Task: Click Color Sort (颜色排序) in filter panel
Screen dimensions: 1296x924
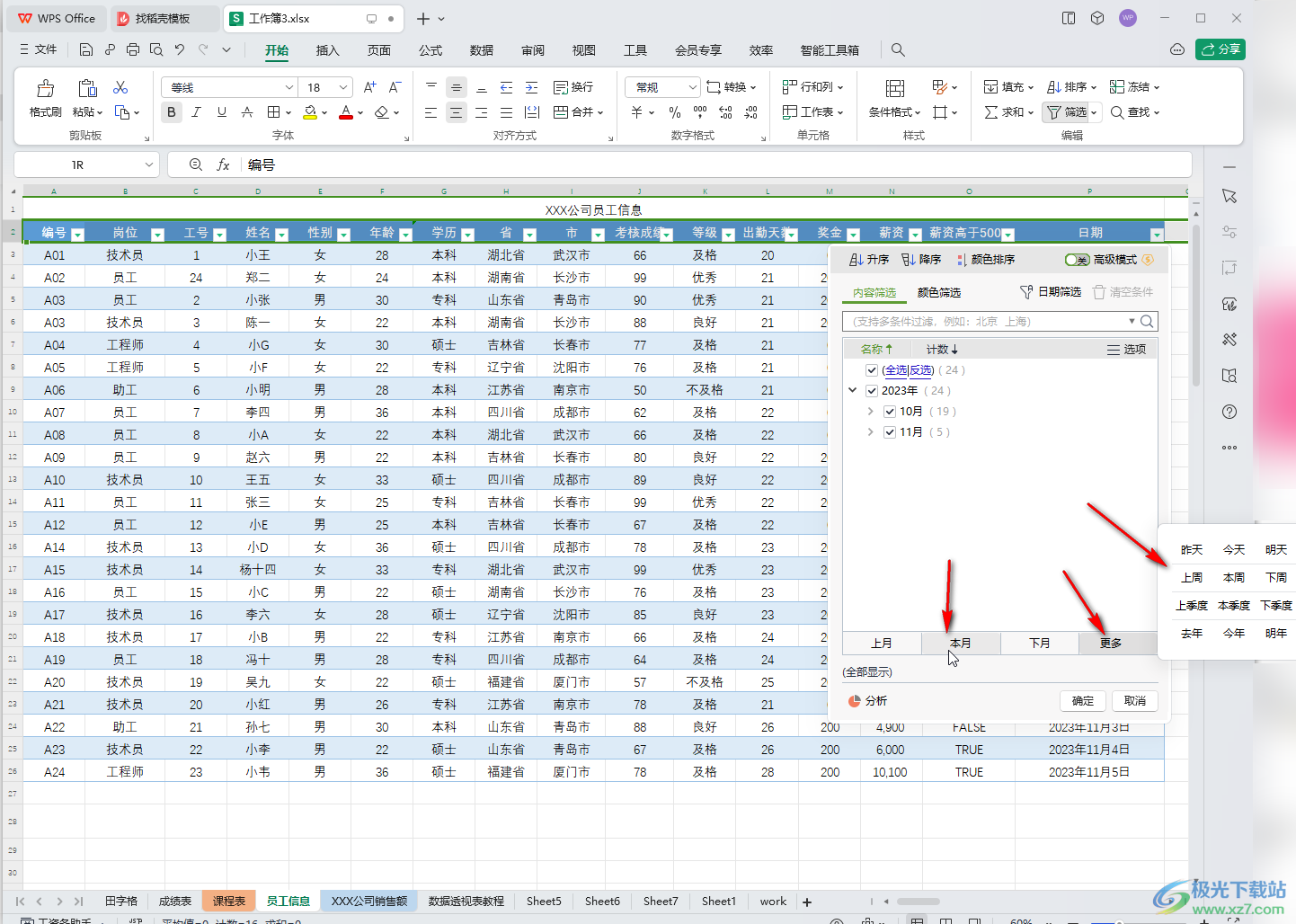Action: (x=986, y=260)
